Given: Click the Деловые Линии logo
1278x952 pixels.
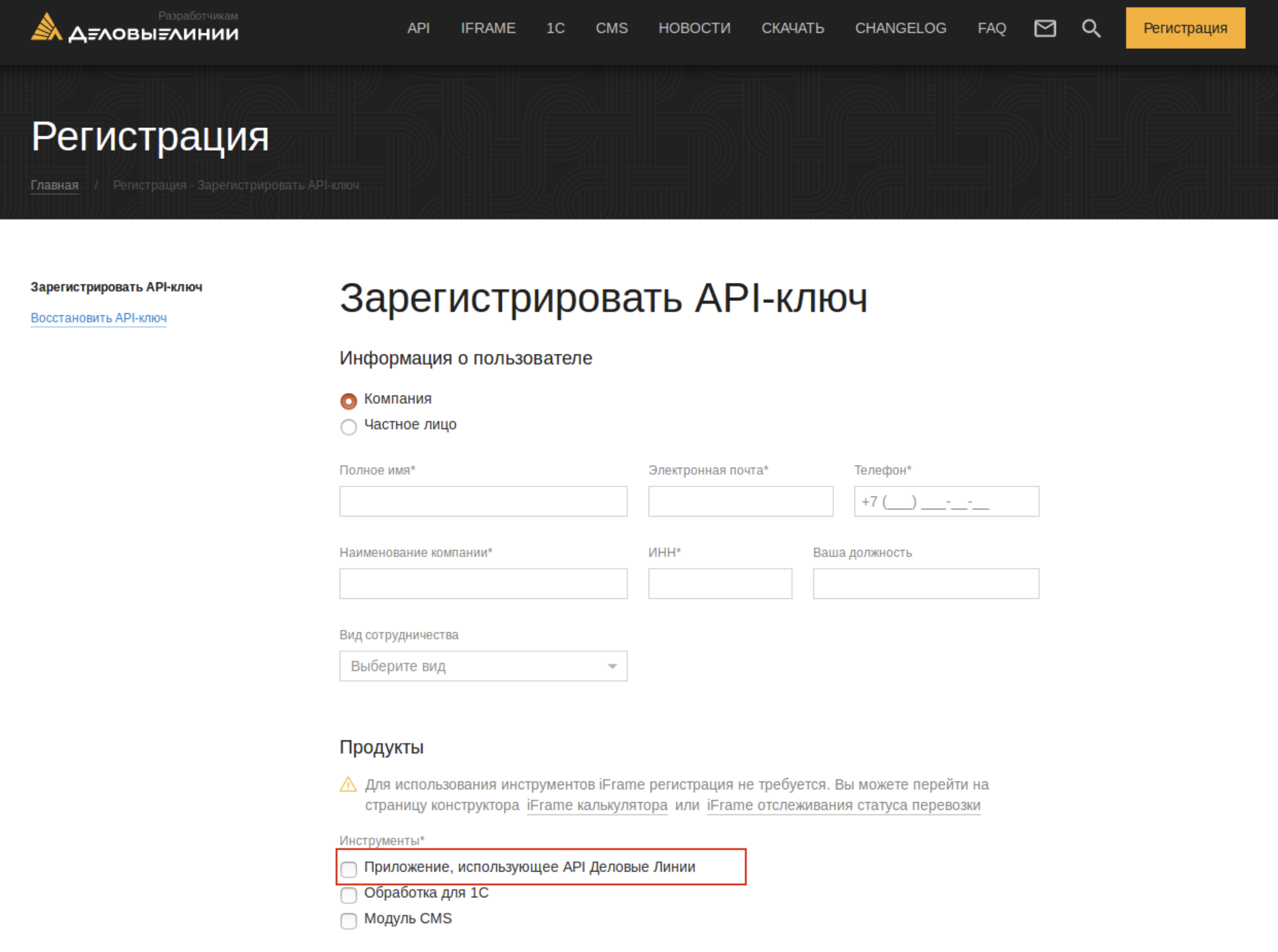Looking at the screenshot, I should (x=134, y=28).
